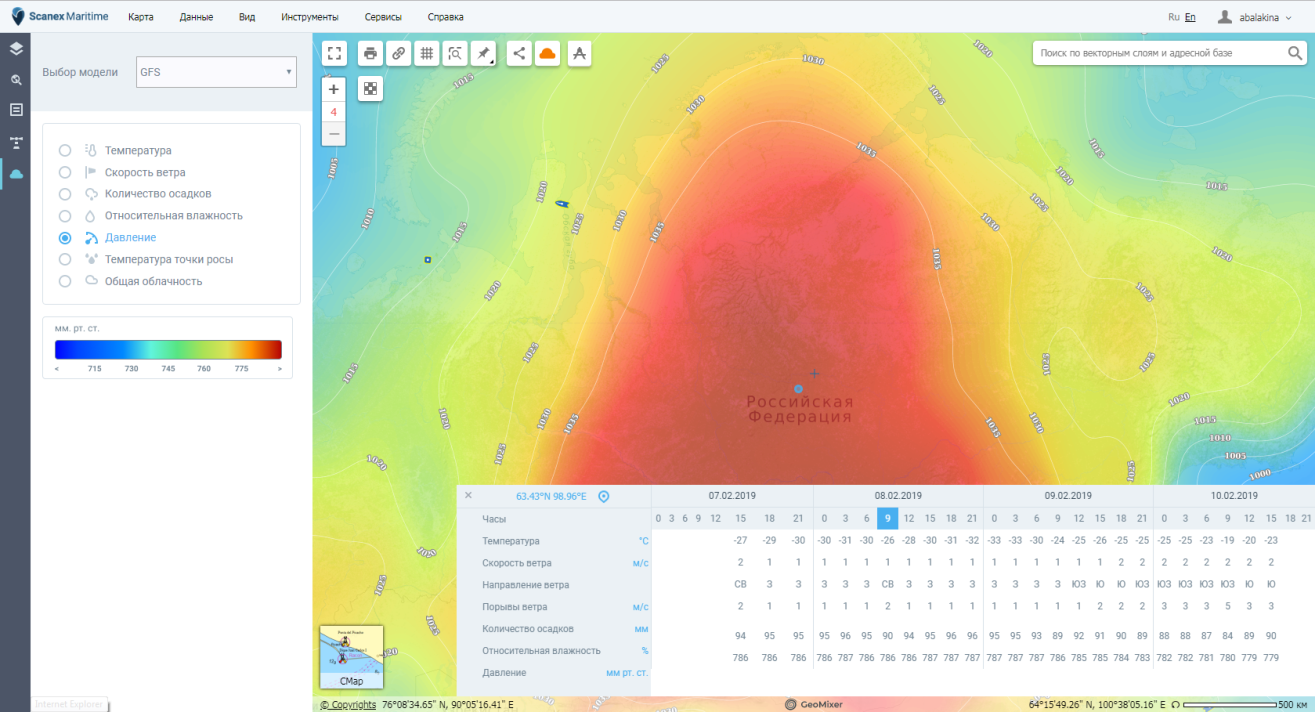Click the checkerboard transparency icon
This screenshot has width=1315, height=712.
(370, 88)
